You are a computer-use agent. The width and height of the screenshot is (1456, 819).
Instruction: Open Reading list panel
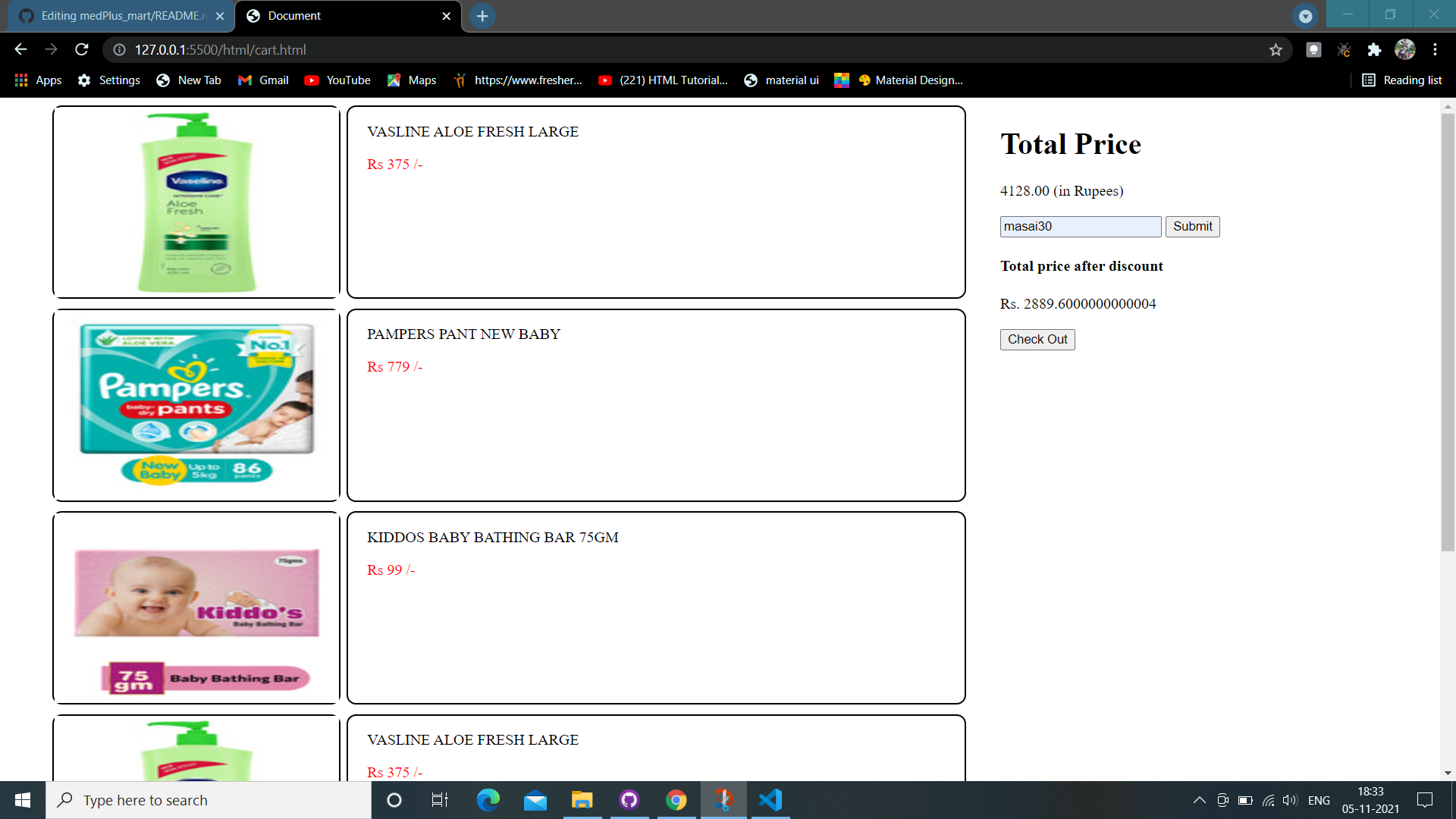pos(1402,80)
